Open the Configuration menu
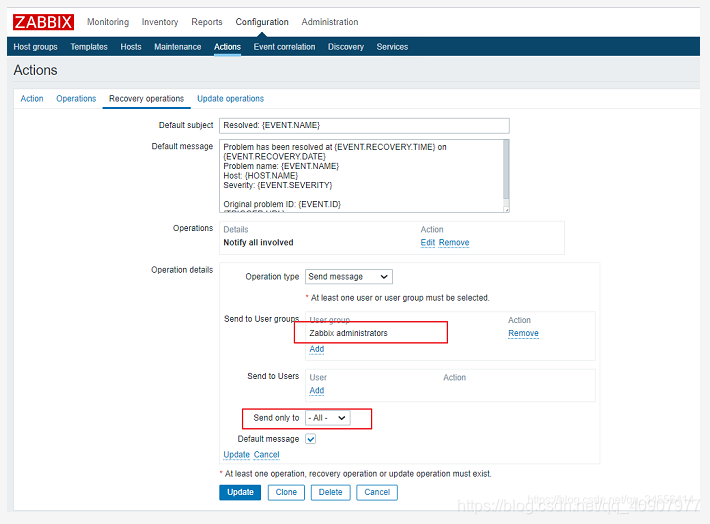710x524 pixels. click(262, 22)
